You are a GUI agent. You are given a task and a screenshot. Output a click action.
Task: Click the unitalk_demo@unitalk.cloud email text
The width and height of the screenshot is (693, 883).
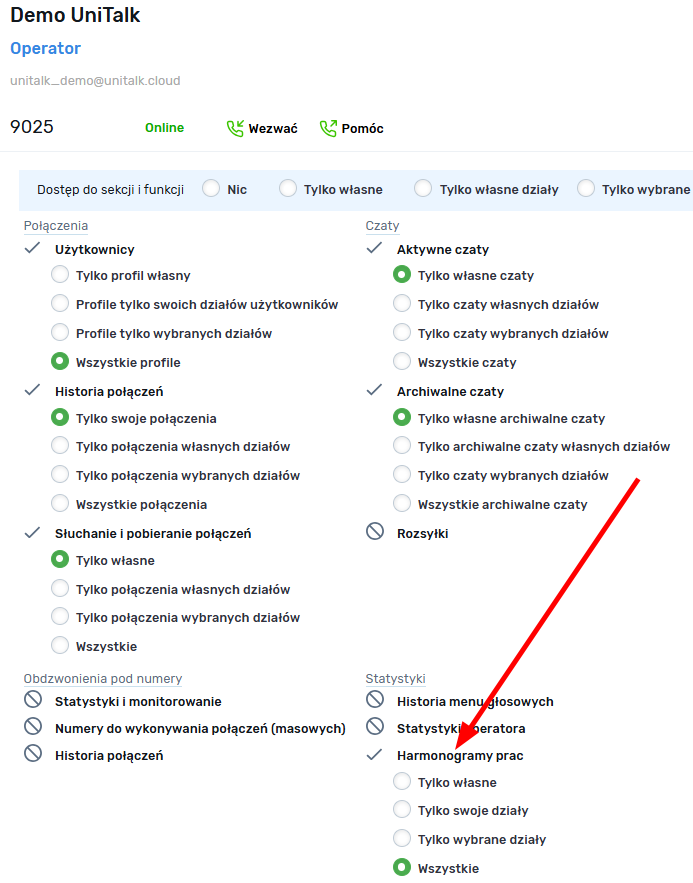(95, 80)
